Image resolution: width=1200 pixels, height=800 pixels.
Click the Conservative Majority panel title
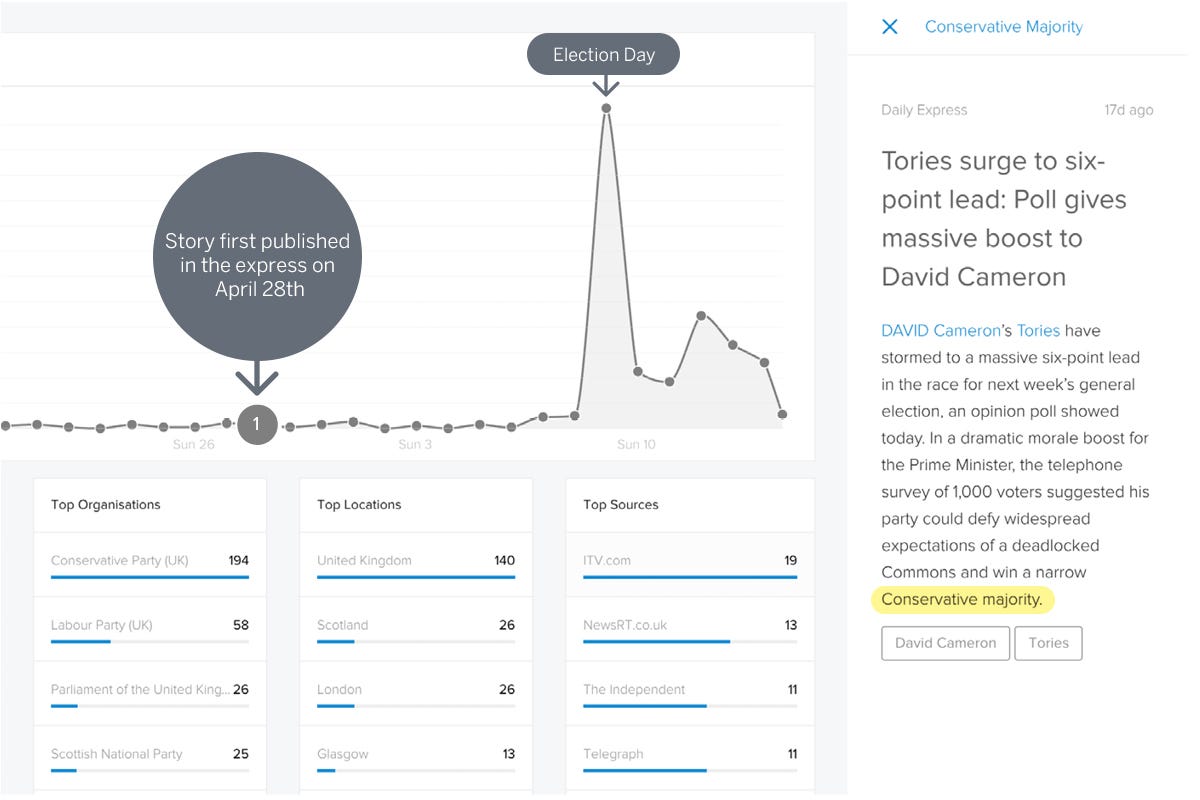(1003, 27)
